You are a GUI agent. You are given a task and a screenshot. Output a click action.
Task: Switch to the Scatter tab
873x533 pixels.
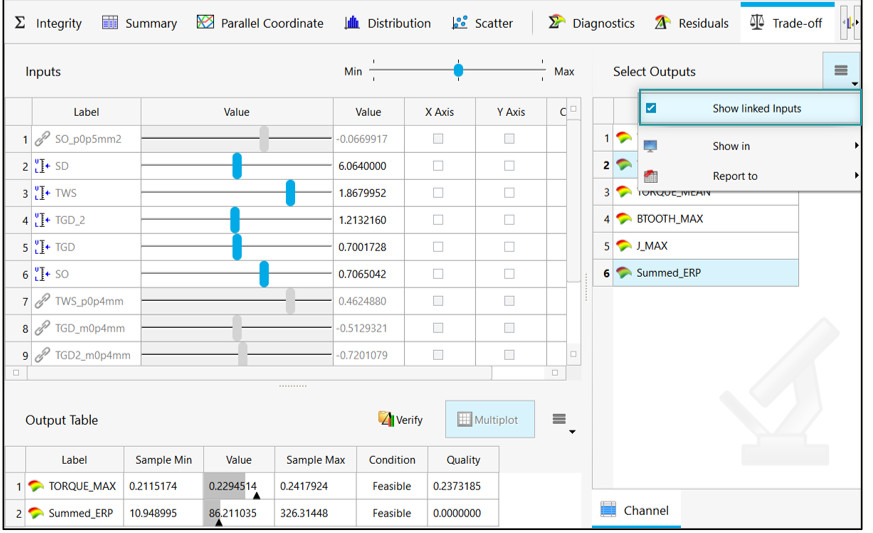point(482,23)
